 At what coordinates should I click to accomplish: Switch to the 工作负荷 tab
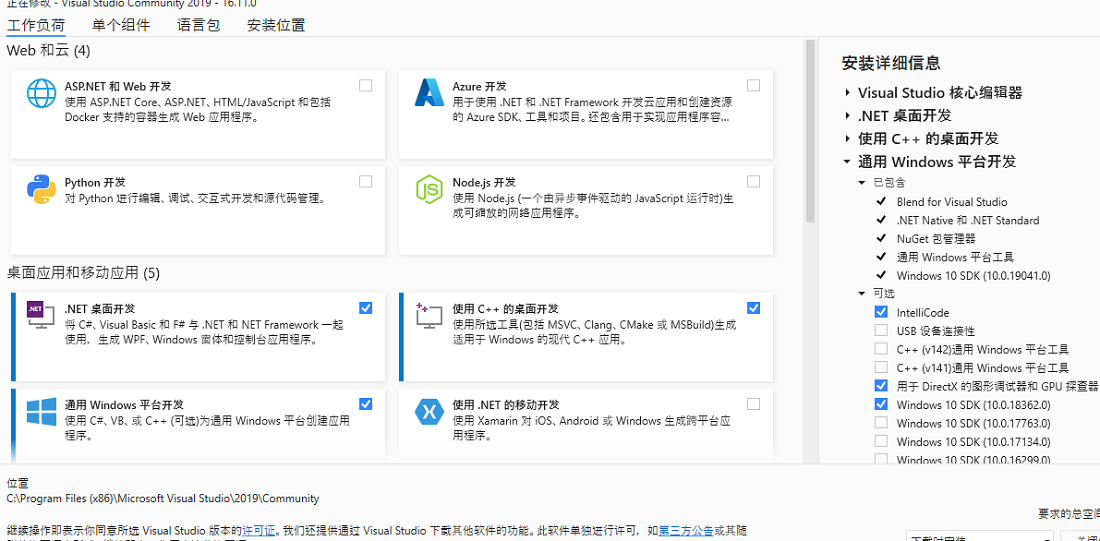pos(36,26)
